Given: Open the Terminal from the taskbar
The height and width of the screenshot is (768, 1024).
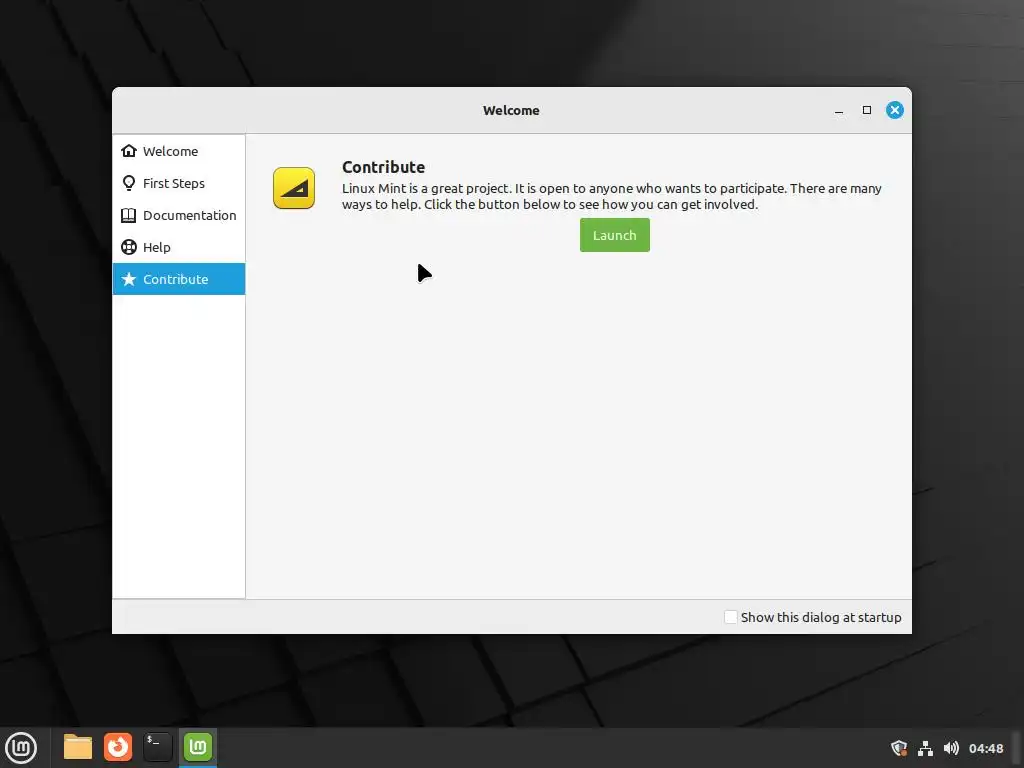Looking at the screenshot, I should 158,747.
